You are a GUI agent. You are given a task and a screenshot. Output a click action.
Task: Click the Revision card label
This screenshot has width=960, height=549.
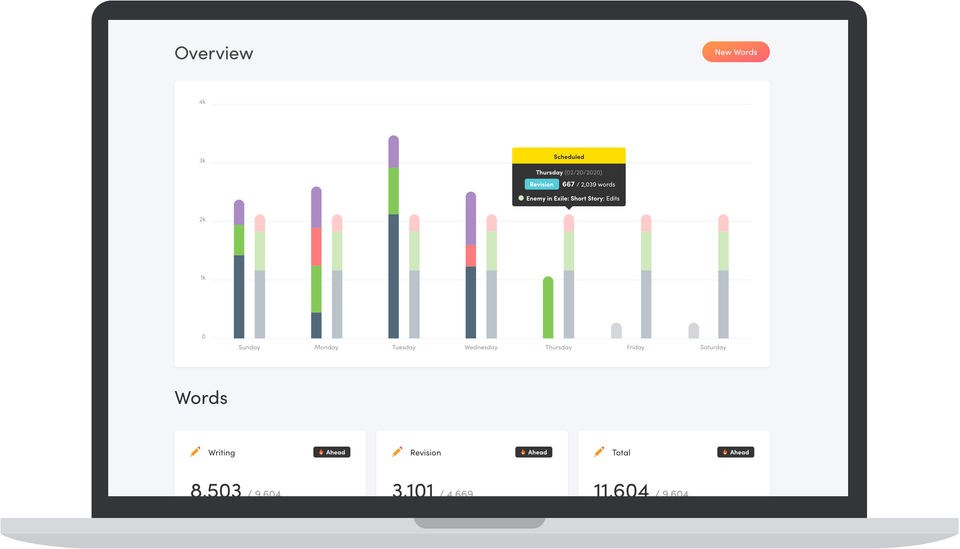point(426,453)
